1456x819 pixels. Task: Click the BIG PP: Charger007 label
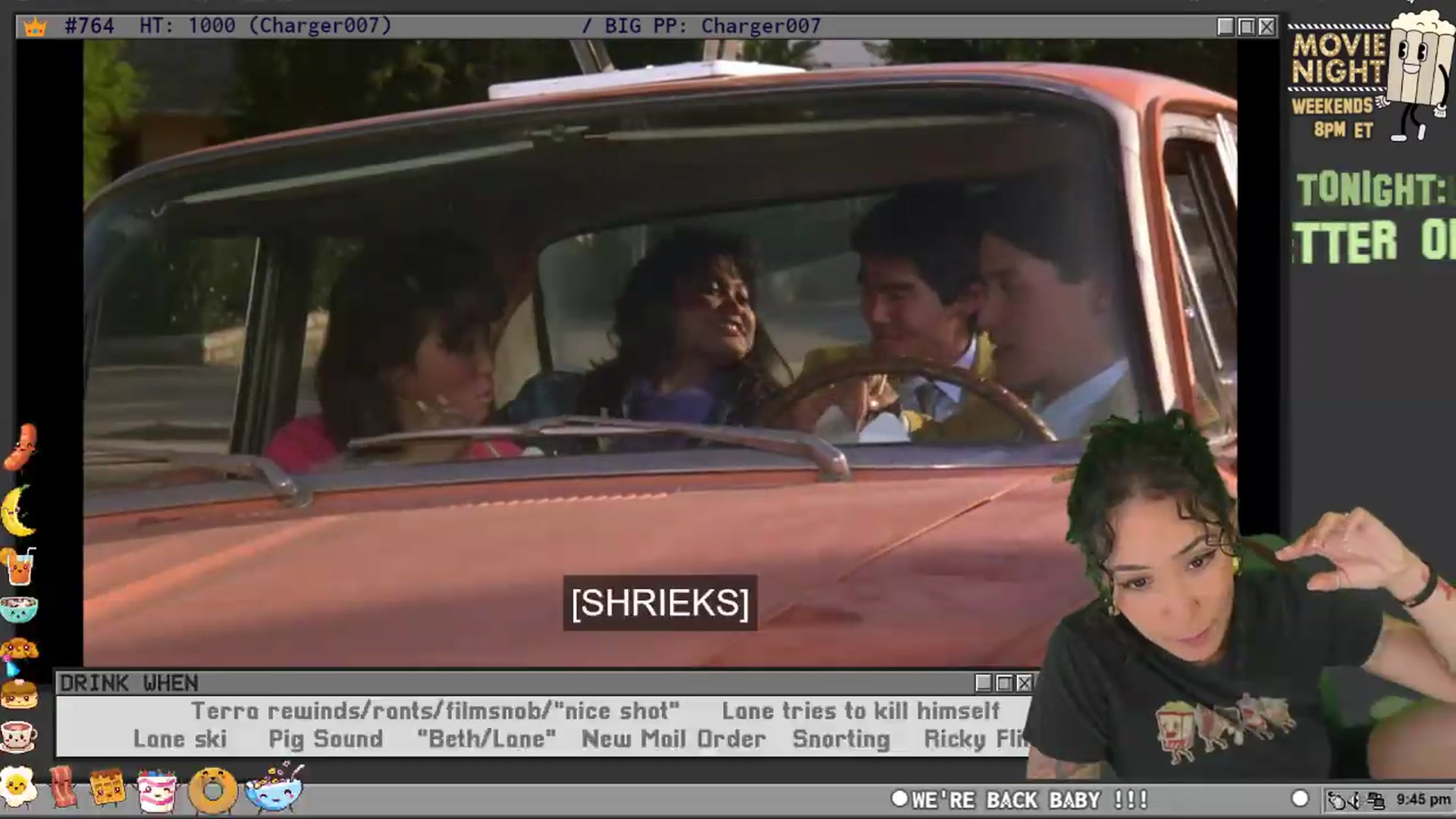point(712,27)
